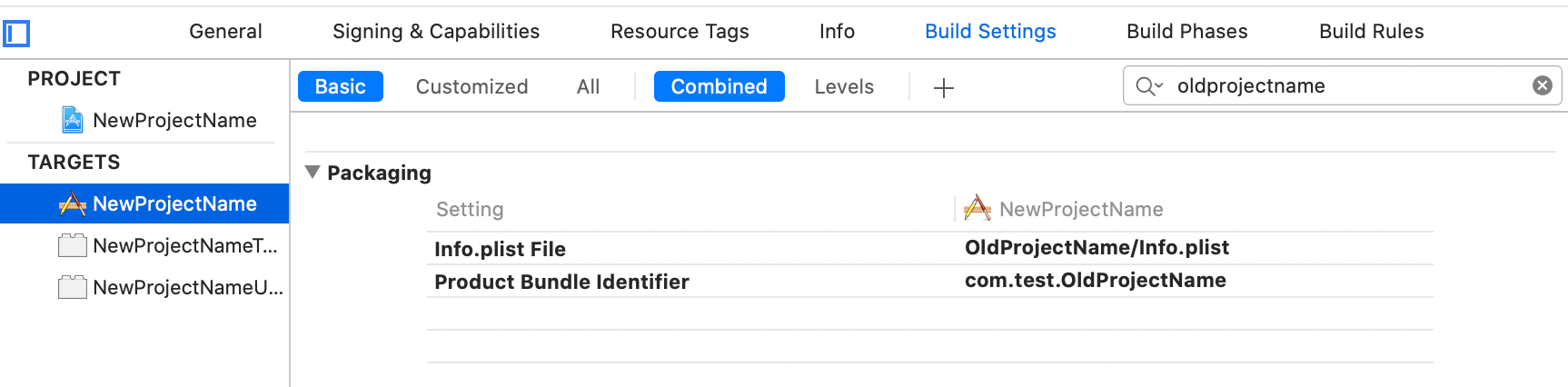The width and height of the screenshot is (1568, 387).
Task: Click into the build settings search field
Action: click(x=1346, y=86)
